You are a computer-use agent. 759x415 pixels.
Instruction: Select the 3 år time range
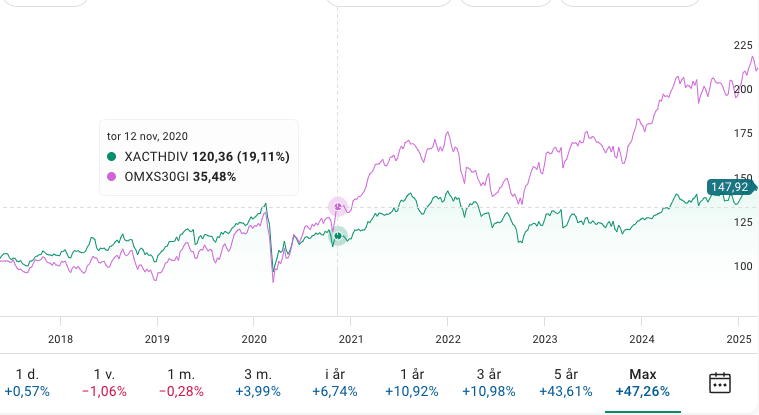click(490, 381)
